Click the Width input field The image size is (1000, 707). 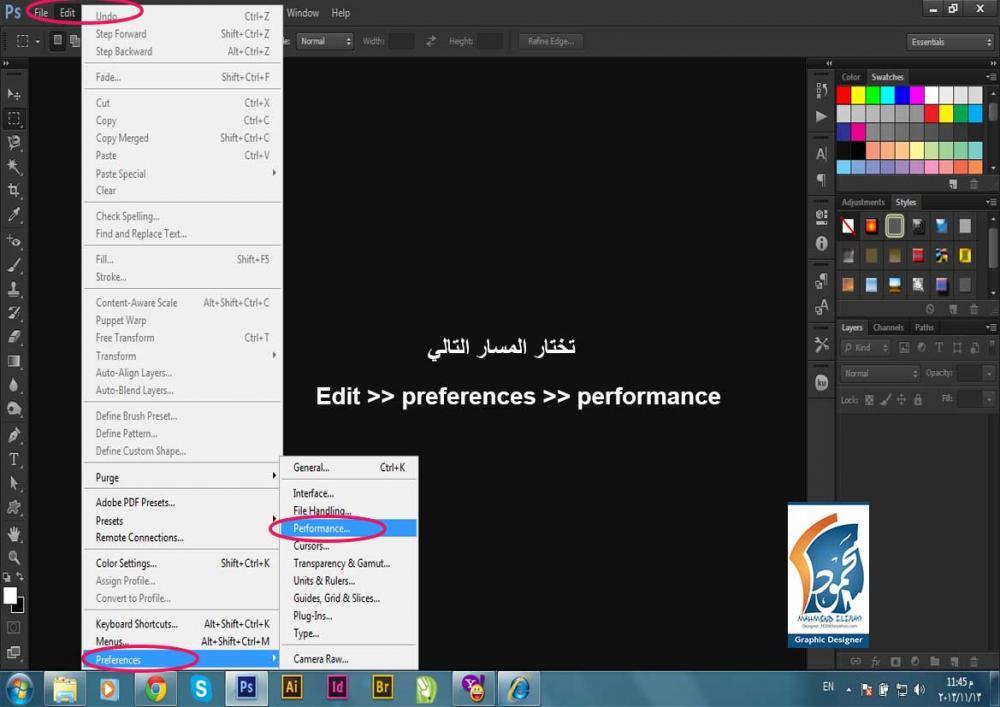[x=401, y=41]
